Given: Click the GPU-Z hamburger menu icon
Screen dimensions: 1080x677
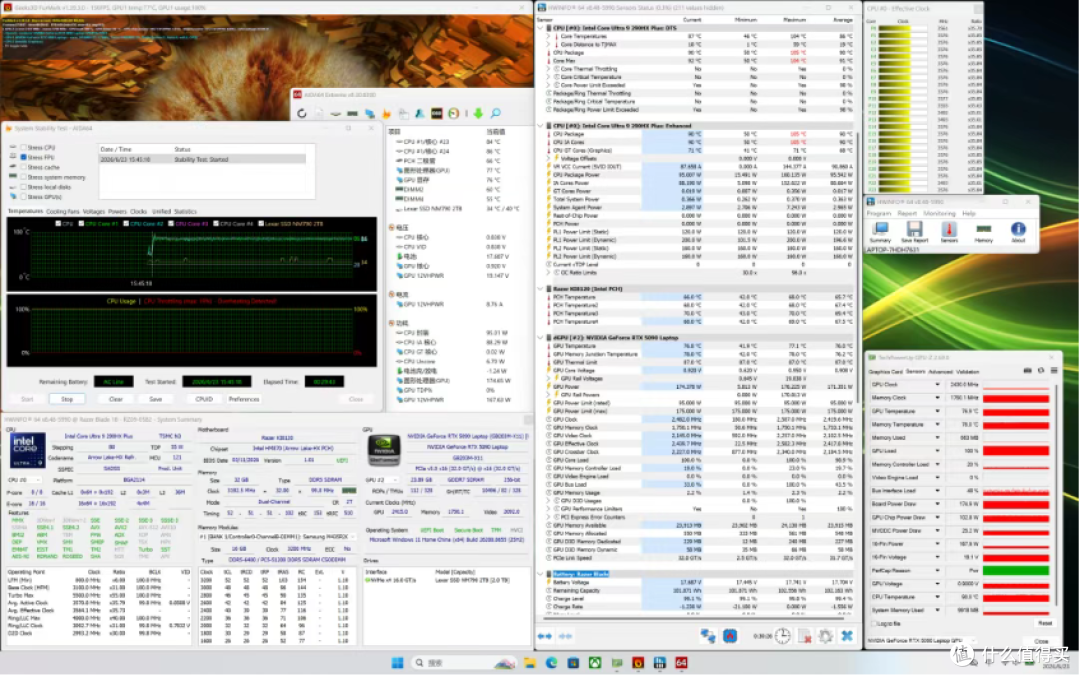Looking at the screenshot, I should [1054, 371].
